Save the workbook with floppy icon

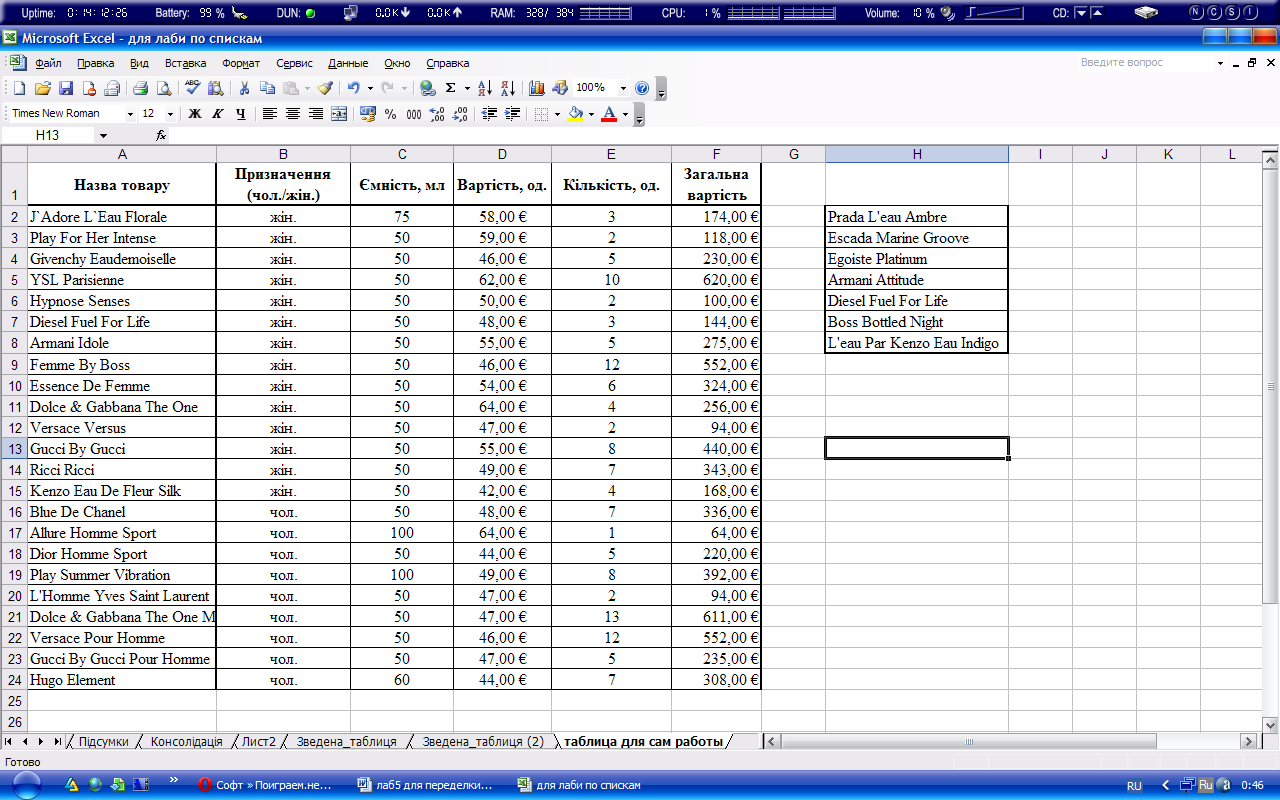tap(66, 88)
